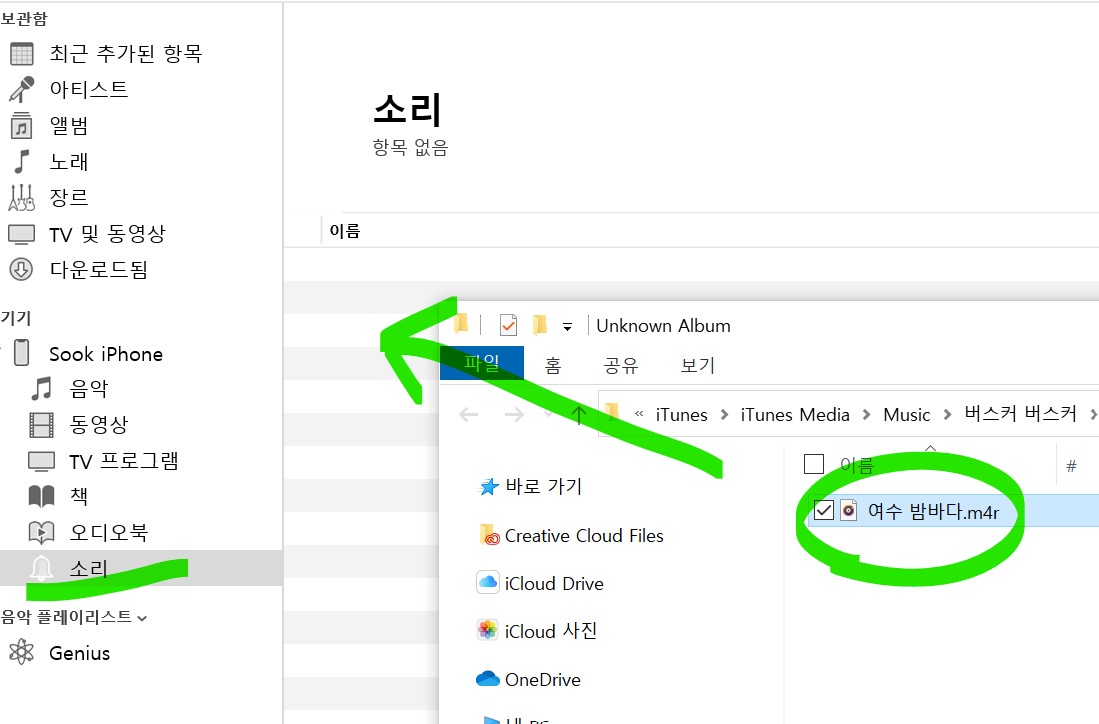The height and width of the screenshot is (724, 1099).
Task: Click the chevron after Music in the breadcrumb
Action: pos(948,414)
